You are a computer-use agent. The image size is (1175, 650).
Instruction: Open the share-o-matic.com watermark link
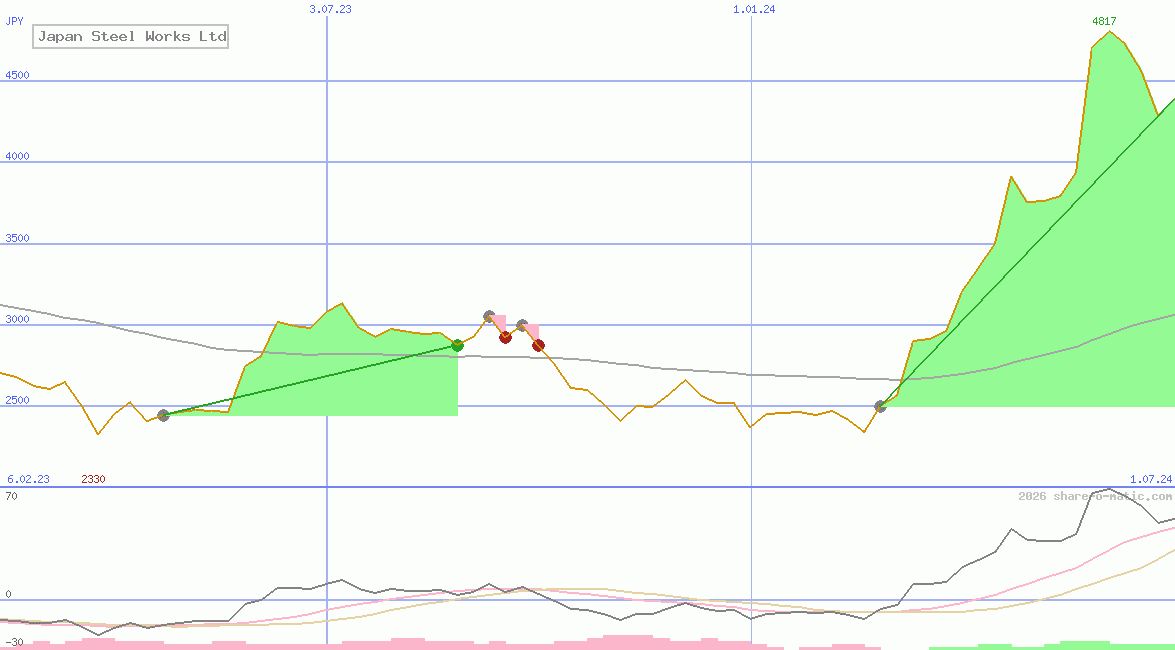coord(1095,496)
